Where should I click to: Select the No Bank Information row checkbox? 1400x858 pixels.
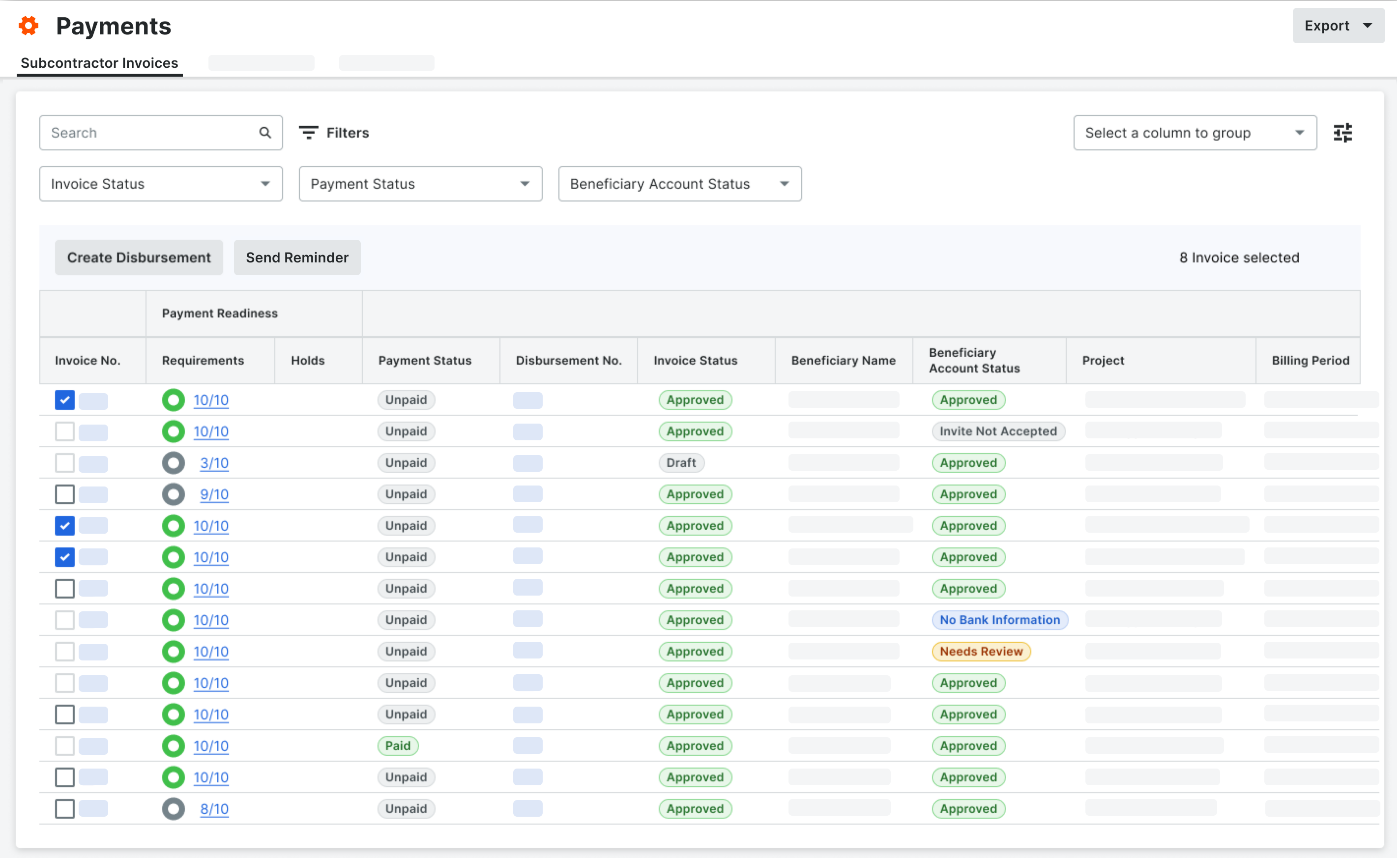coord(65,620)
